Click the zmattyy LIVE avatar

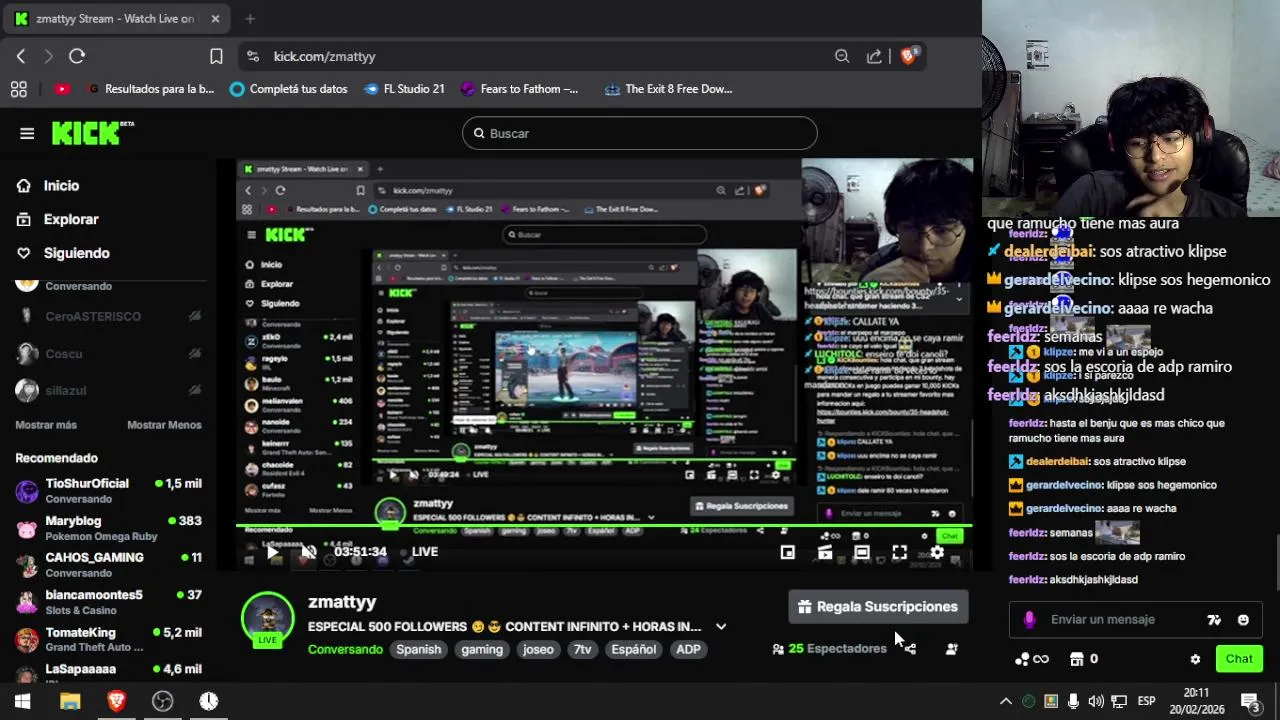[x=268, y=619]
